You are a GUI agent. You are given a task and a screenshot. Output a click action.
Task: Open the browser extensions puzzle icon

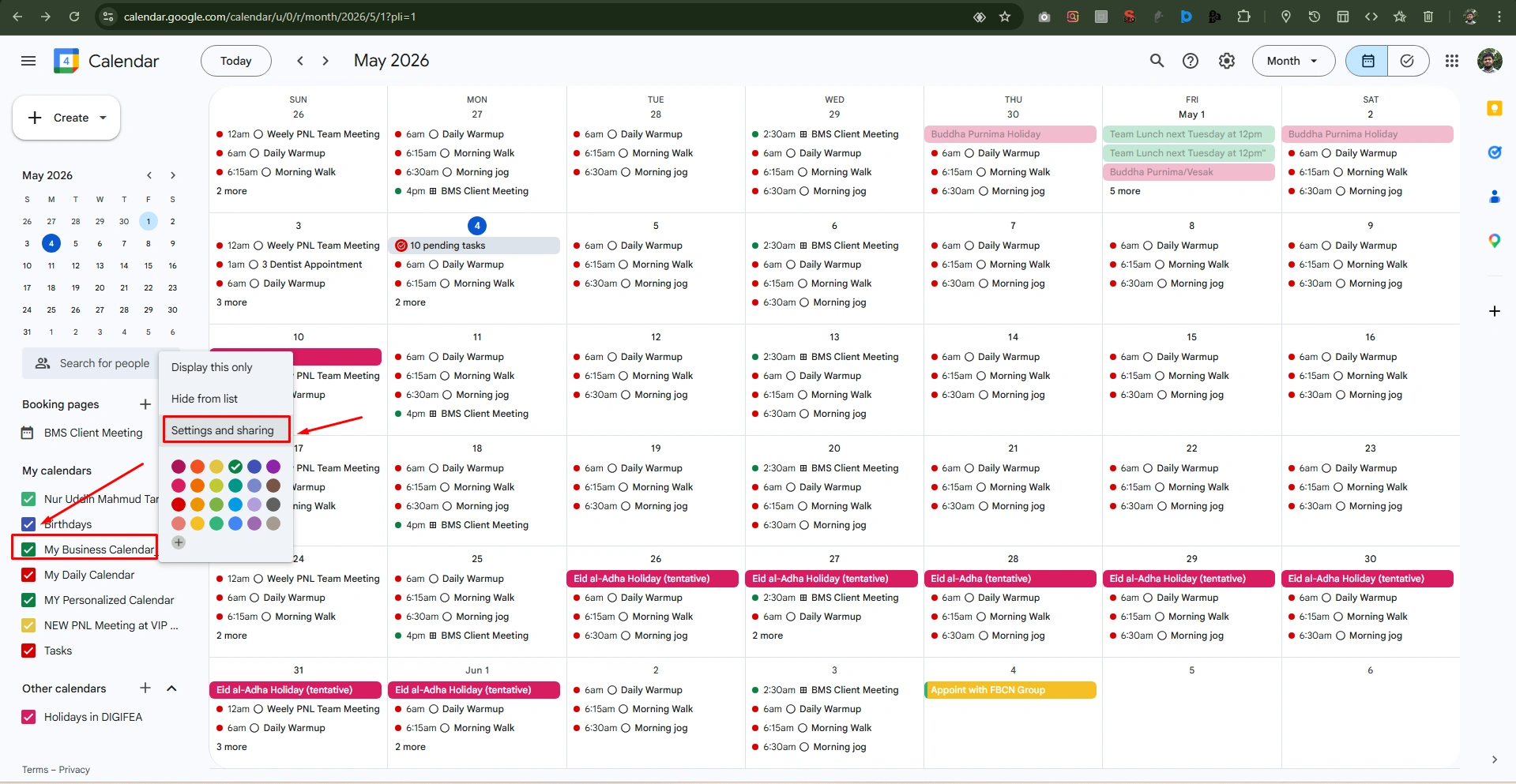[x=1243, y=17]
